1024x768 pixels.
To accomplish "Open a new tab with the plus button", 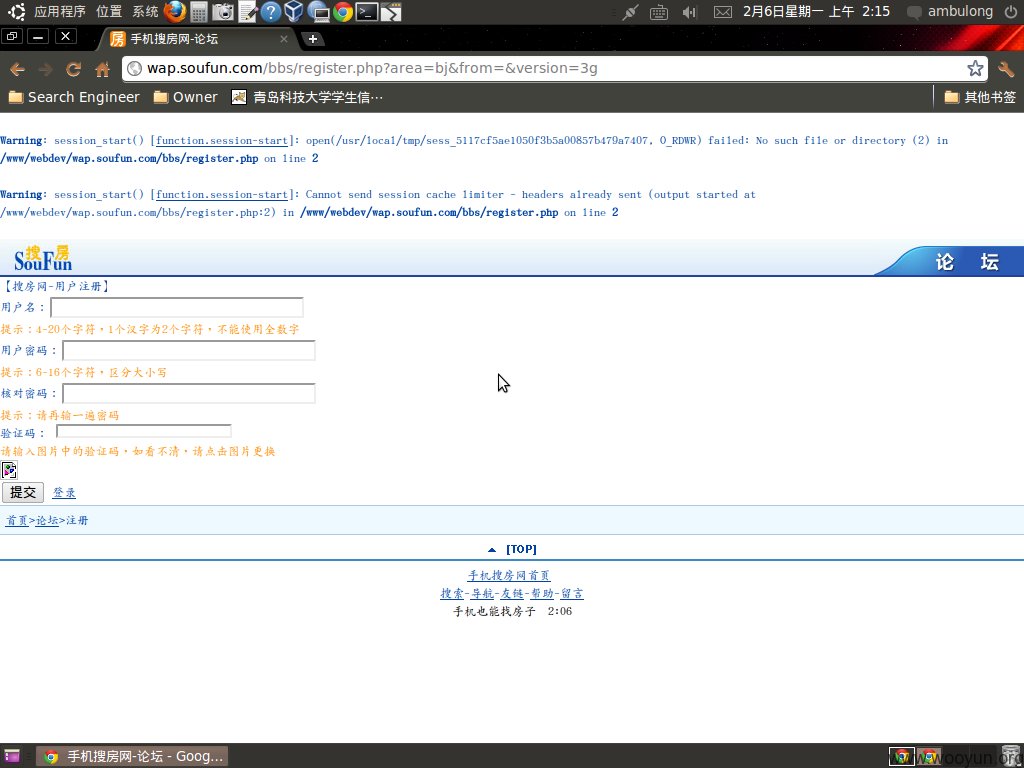I will point(313,39).
